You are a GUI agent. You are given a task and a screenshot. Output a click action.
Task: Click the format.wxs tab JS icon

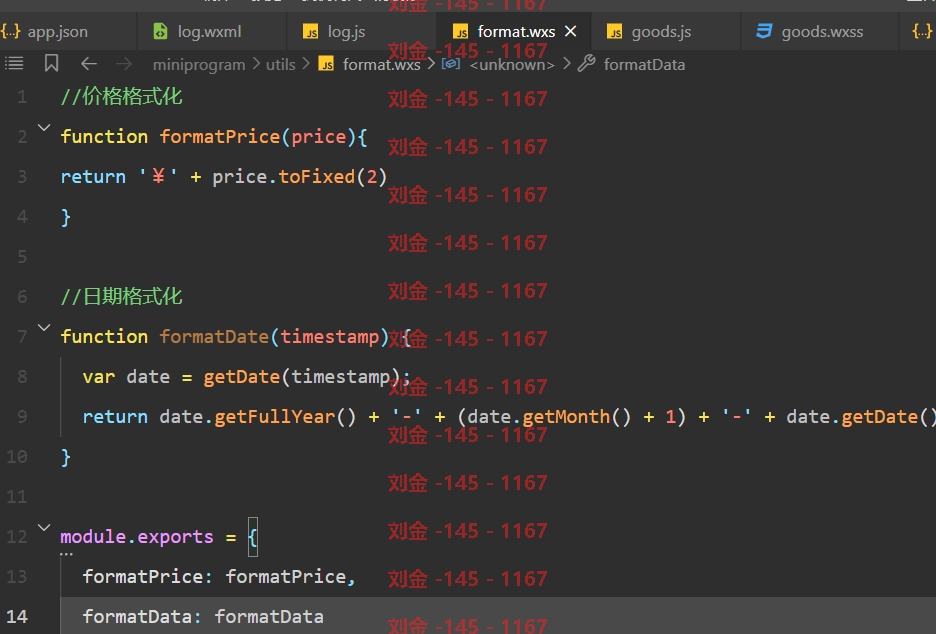pos(460,32)
